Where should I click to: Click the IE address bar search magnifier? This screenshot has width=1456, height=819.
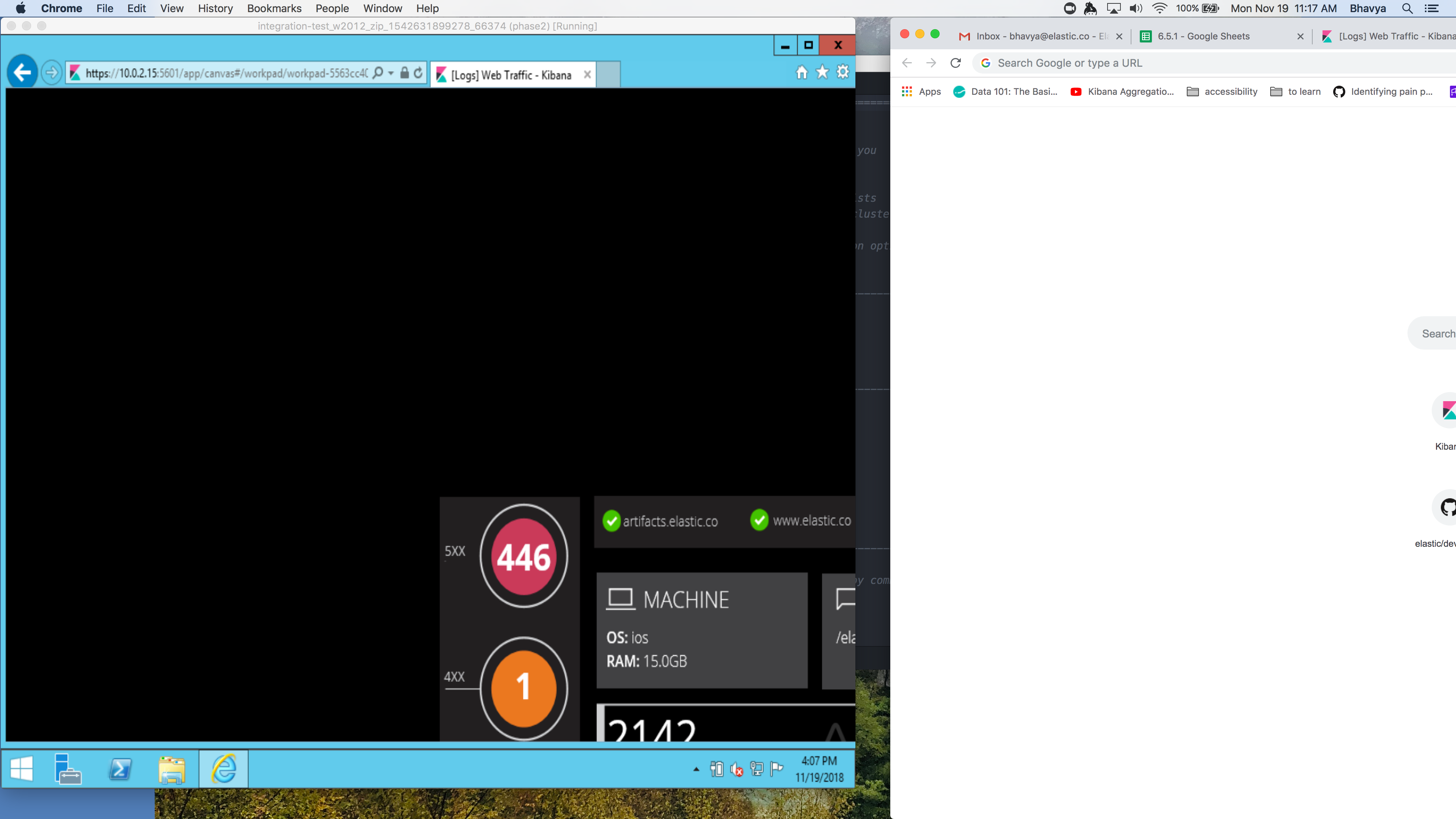[378, 73]
